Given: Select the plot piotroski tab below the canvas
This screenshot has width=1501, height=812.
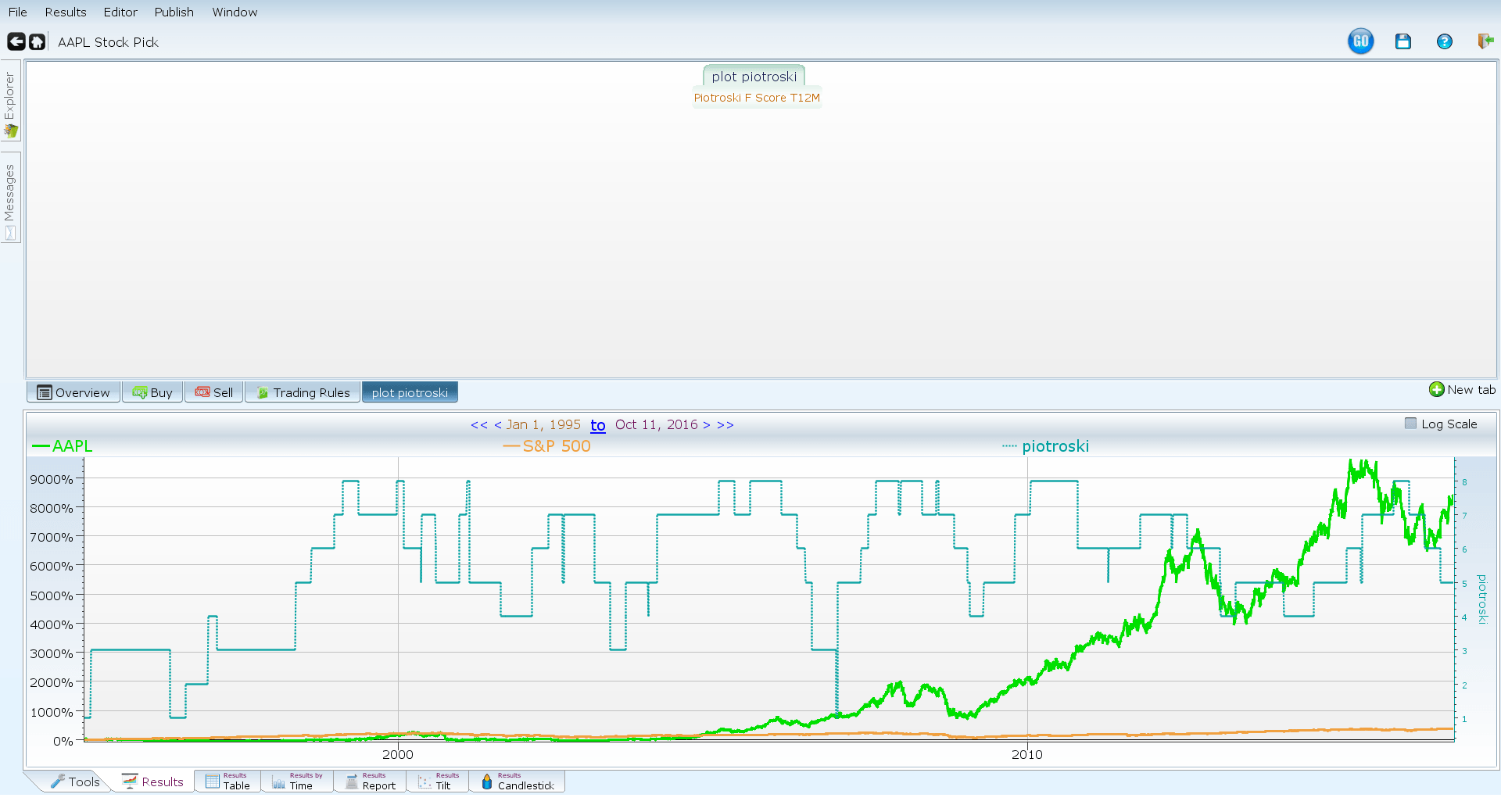Looking at the screenshot, I should 410,392.
